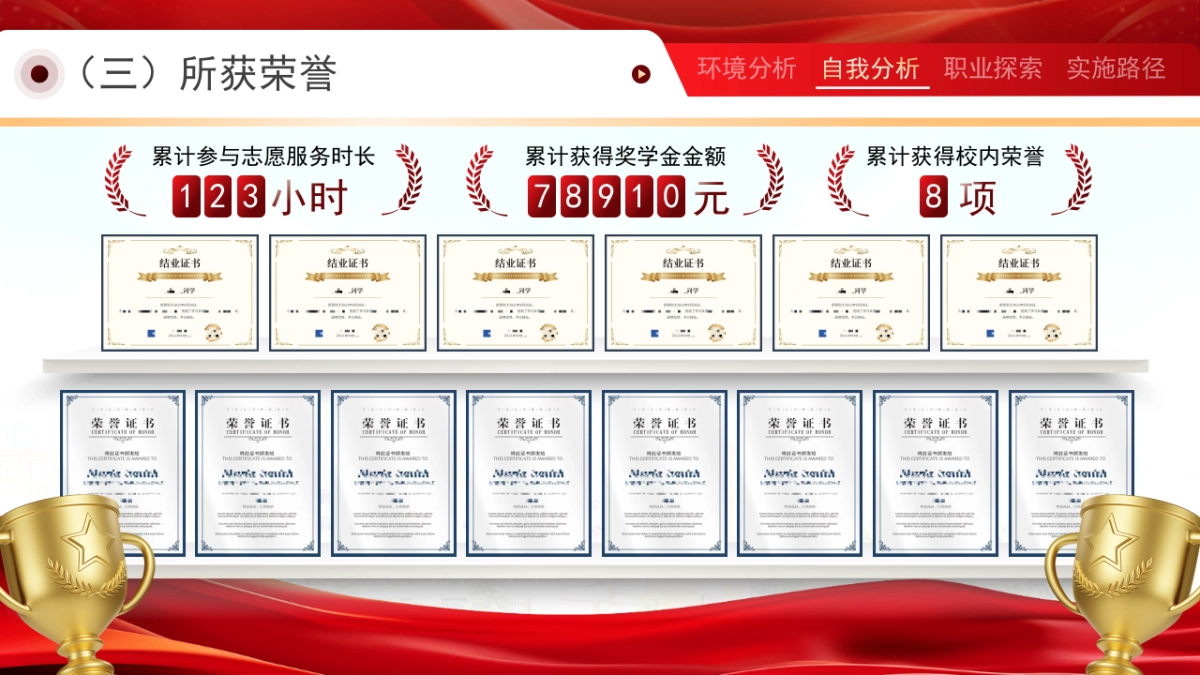Screen dimensions: 1200x675
Task: Switch to the 环境分析 tab
Action: coord(746,69)
